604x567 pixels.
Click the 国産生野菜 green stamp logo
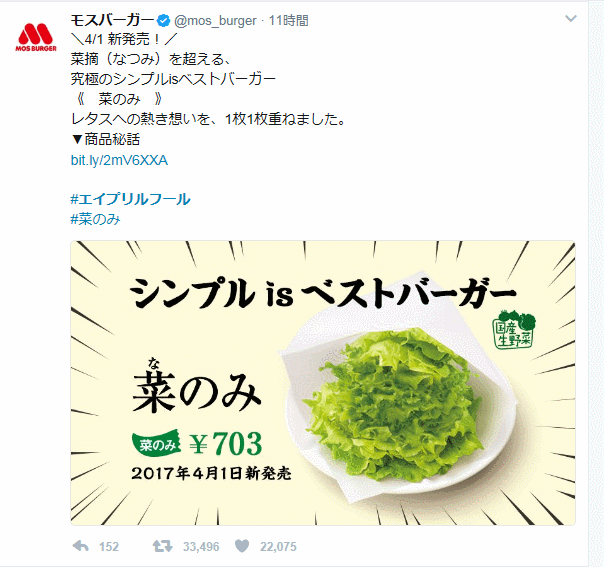(x=515, y=330)
